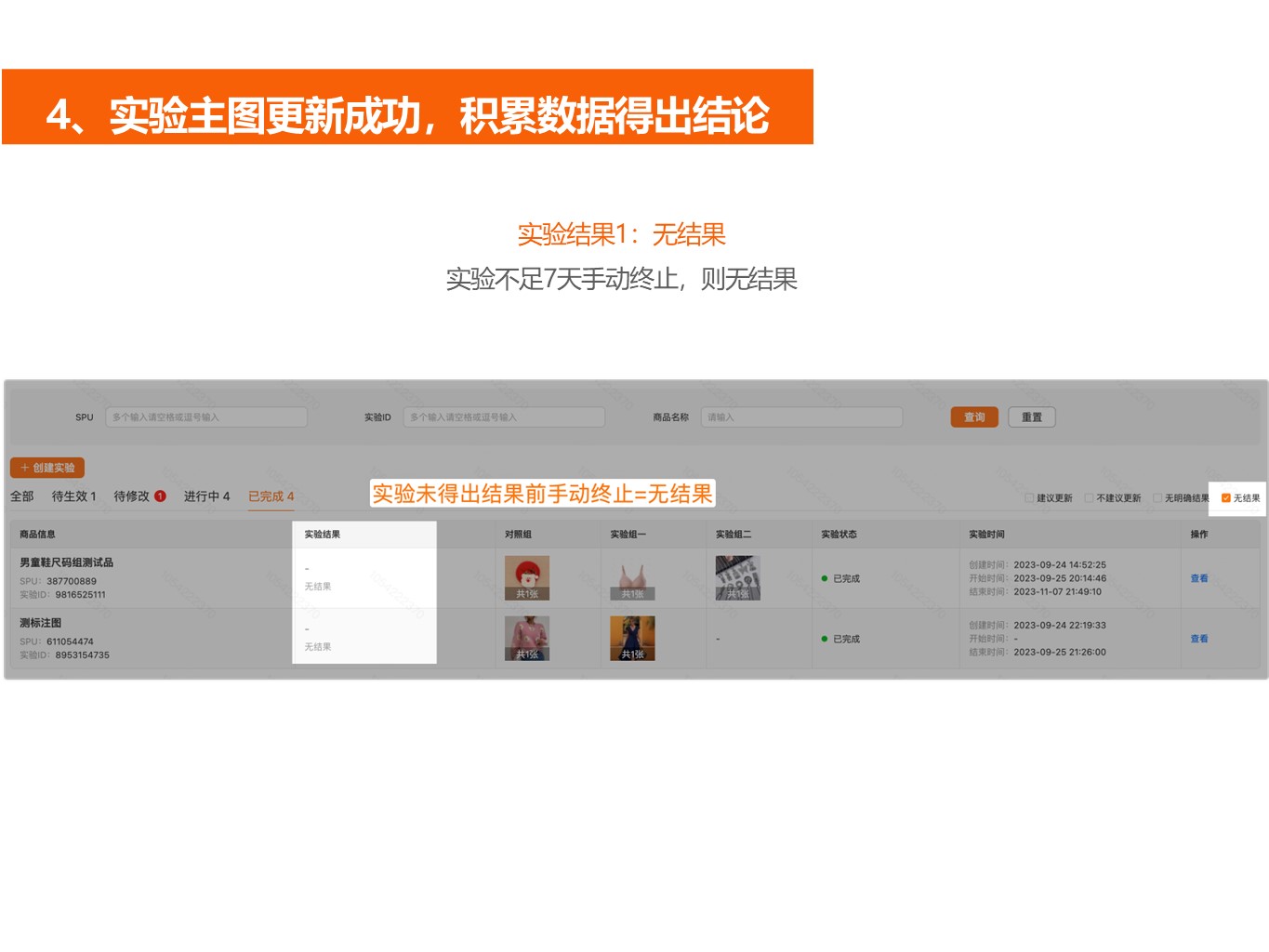
Task: Enable the 建议更新 checkbox
Action: pyautogui.click(x=1029, y=498)
